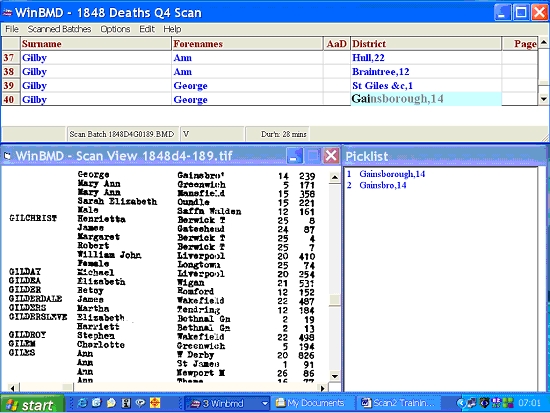Click the second quick launch icon
Image resolution: width=550 pixels, height=413 pixels.
(x=97, y=403)
